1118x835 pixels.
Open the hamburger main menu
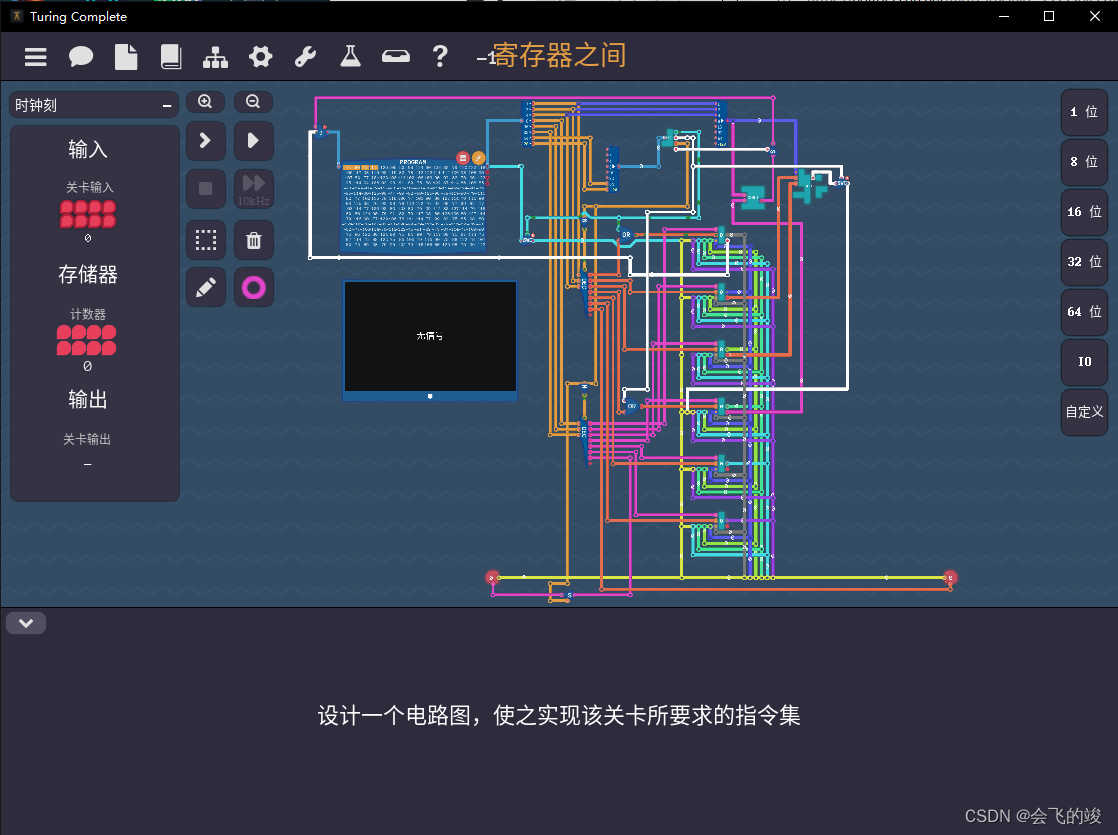coord(35,57)
